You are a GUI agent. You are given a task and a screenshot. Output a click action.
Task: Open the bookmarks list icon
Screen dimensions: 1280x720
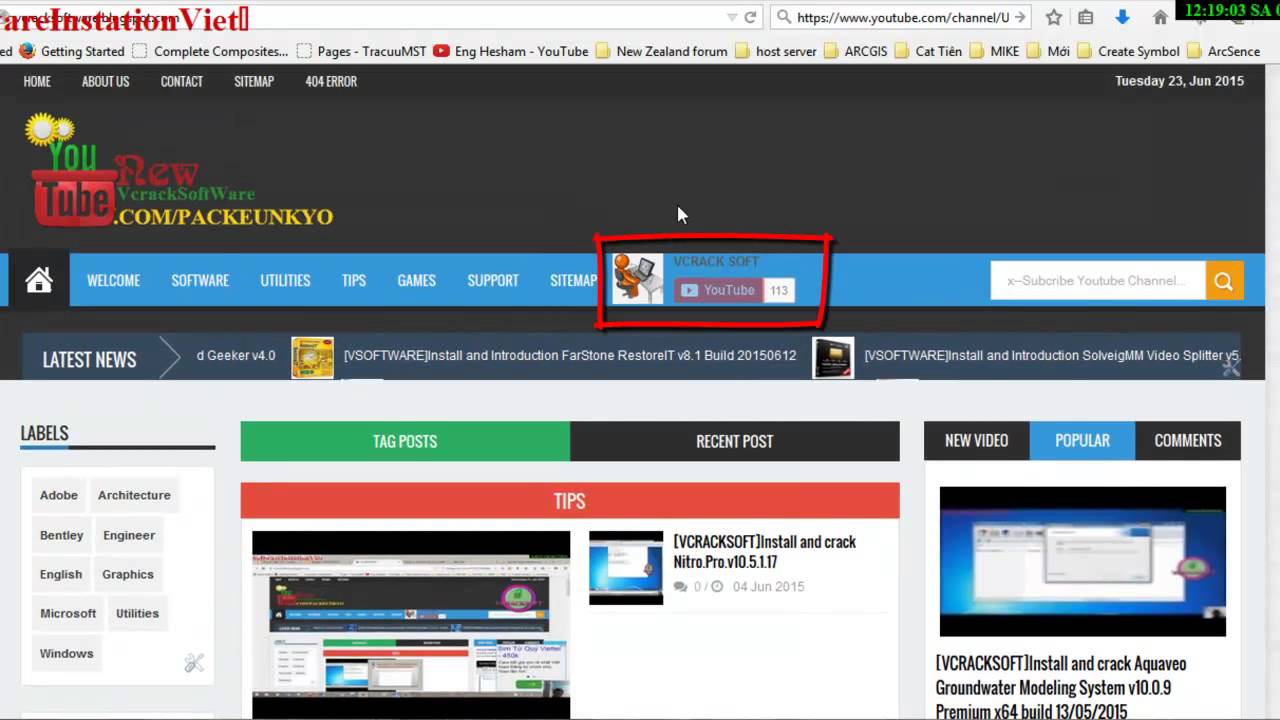point(1086,17)
